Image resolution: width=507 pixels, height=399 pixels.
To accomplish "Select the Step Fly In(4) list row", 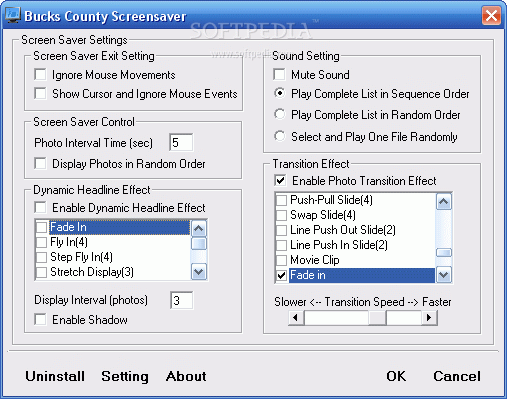I will pos(119,257).
